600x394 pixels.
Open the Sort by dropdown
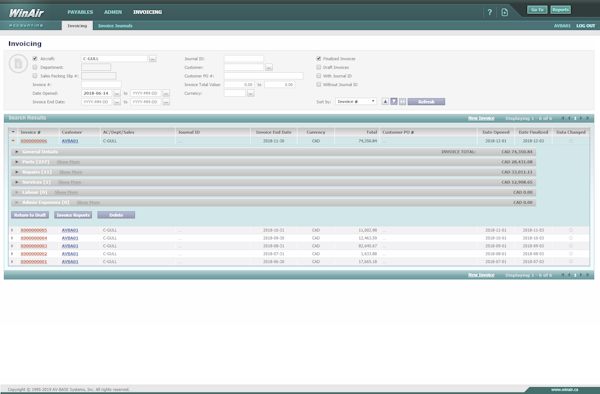point(356,101)
